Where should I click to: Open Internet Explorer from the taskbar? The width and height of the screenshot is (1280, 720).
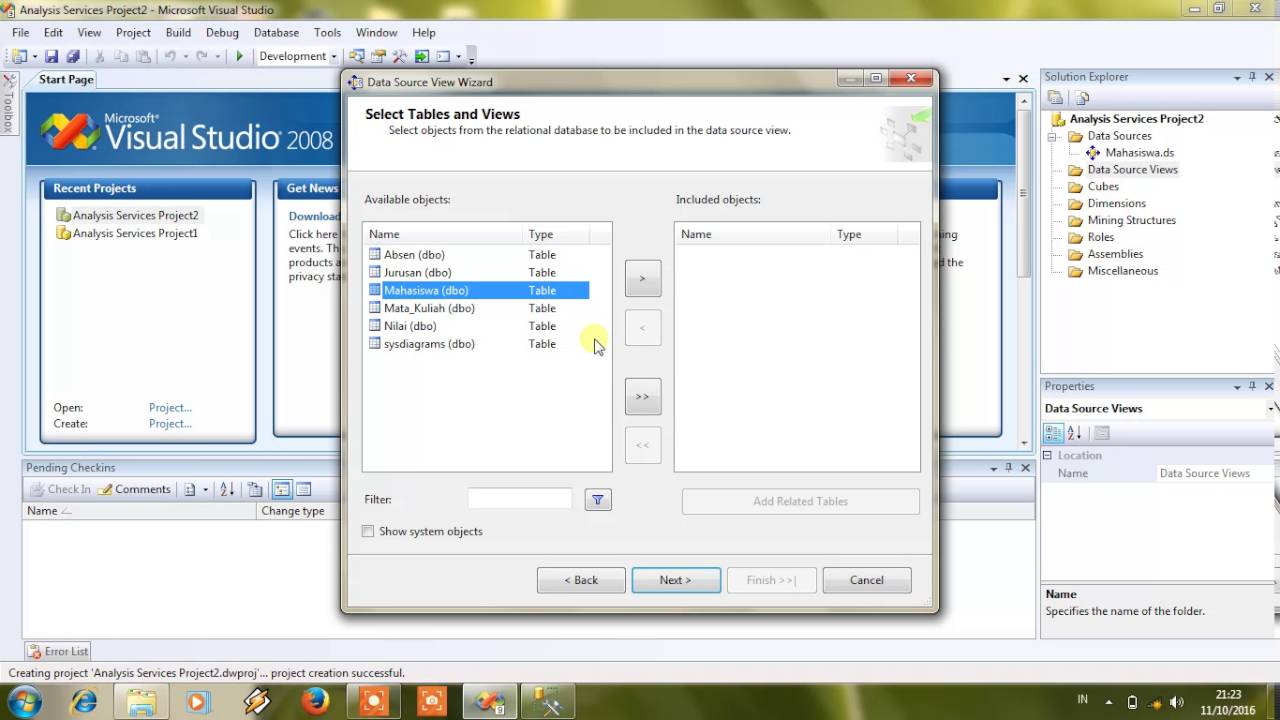tap(84, 701)
